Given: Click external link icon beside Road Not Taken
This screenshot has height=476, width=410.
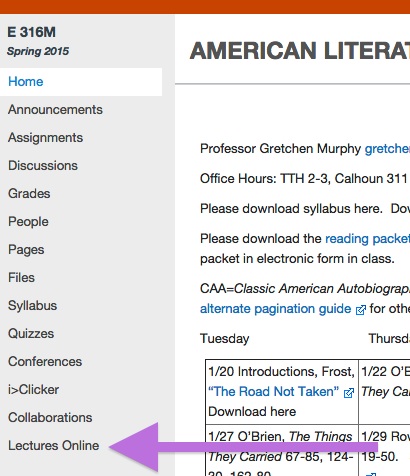Looking at the screenshot, I should coord(349,393).
